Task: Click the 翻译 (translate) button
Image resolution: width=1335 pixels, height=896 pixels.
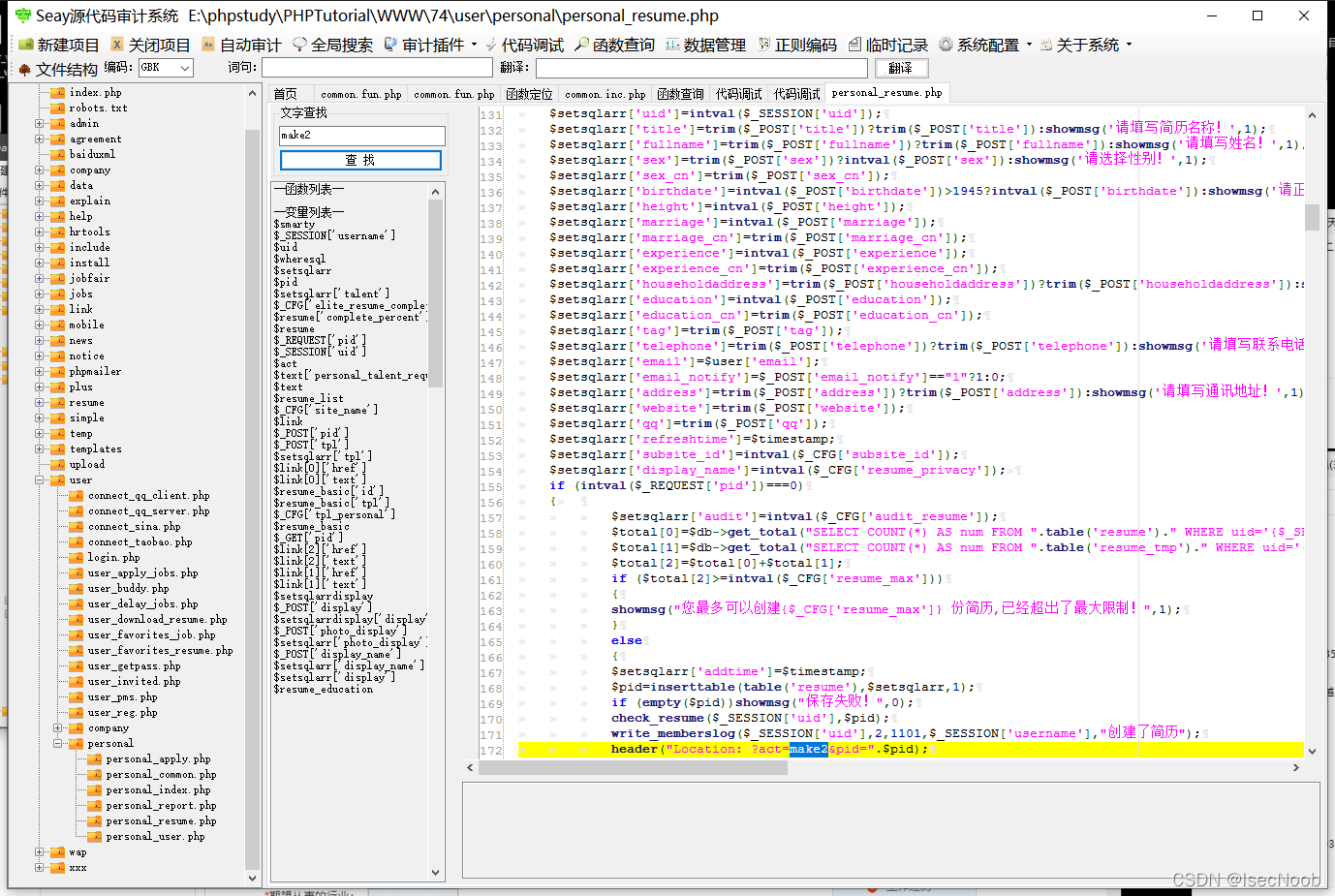Action: (901, 68)
